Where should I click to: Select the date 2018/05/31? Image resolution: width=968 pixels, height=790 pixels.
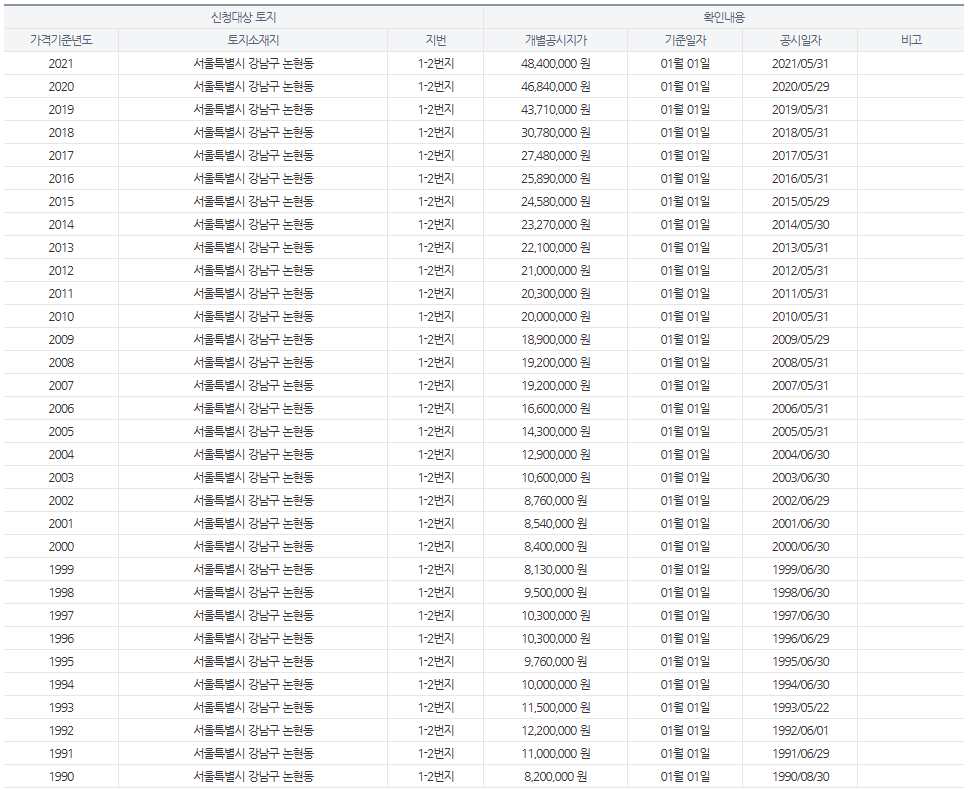[800, 133]
